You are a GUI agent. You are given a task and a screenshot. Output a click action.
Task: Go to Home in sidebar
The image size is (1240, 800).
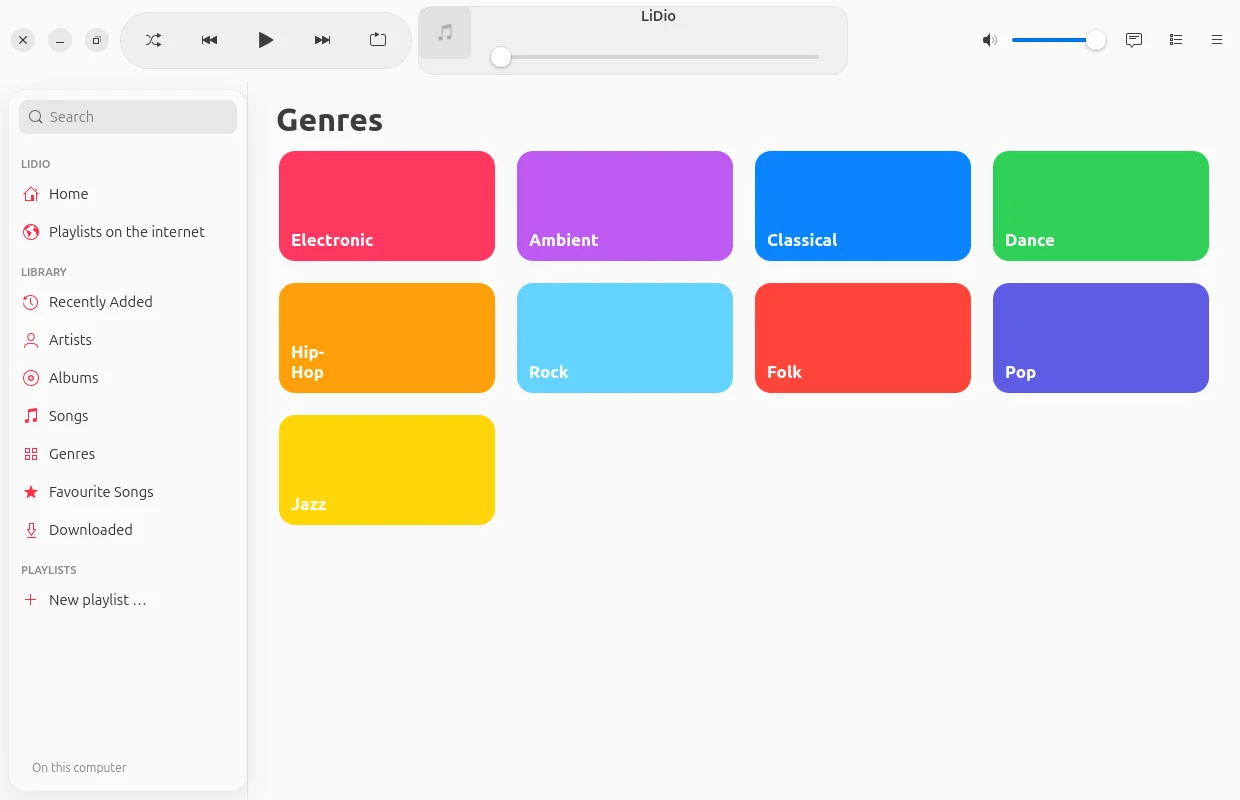(128, 194)
